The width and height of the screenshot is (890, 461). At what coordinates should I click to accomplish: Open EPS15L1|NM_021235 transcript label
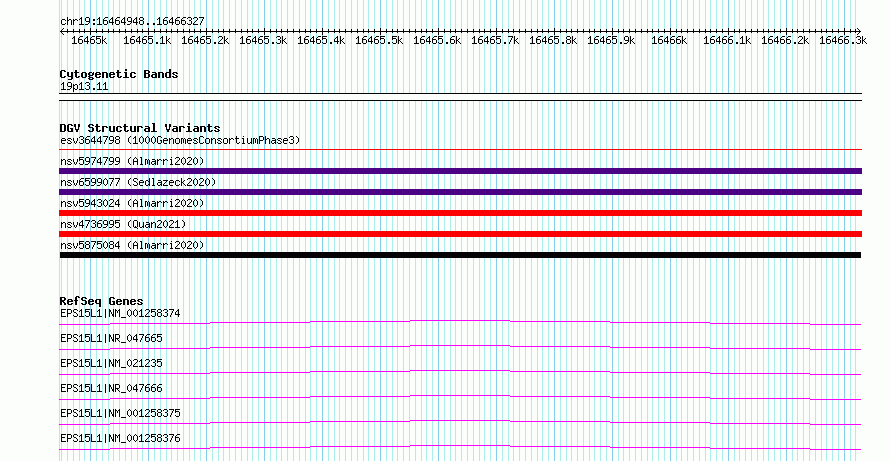point(111,363)
